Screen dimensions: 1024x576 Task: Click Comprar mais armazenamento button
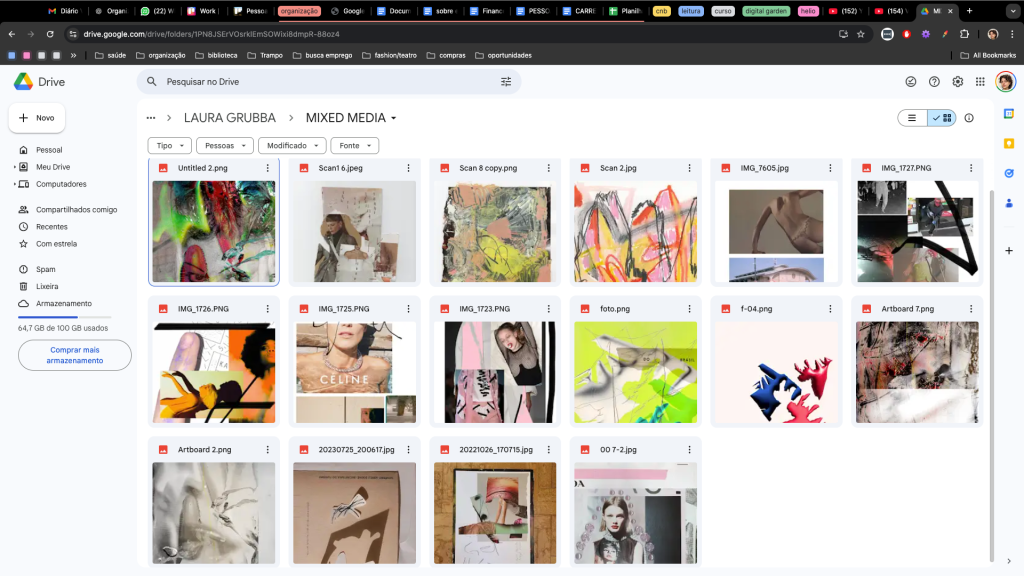[x=75, y=355]
